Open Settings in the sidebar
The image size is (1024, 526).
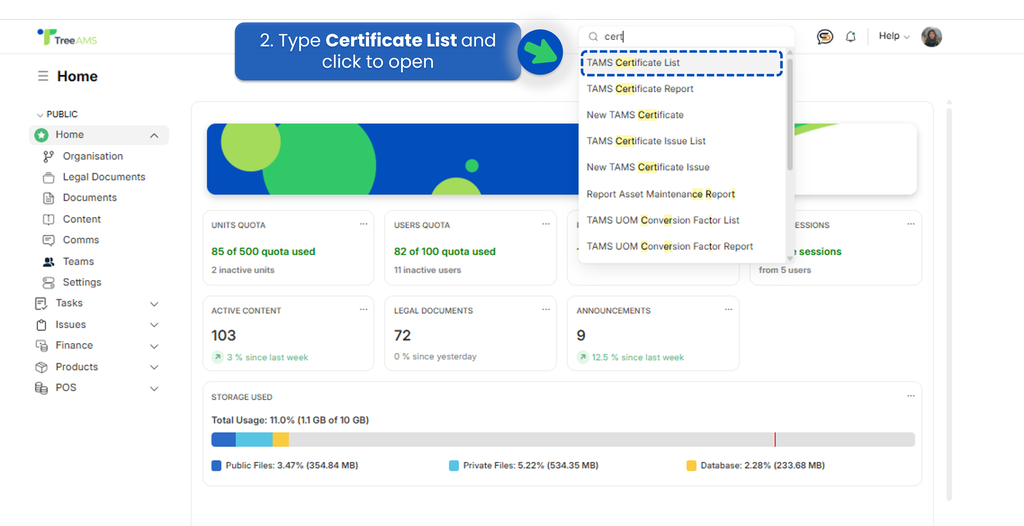coord(82,282)
